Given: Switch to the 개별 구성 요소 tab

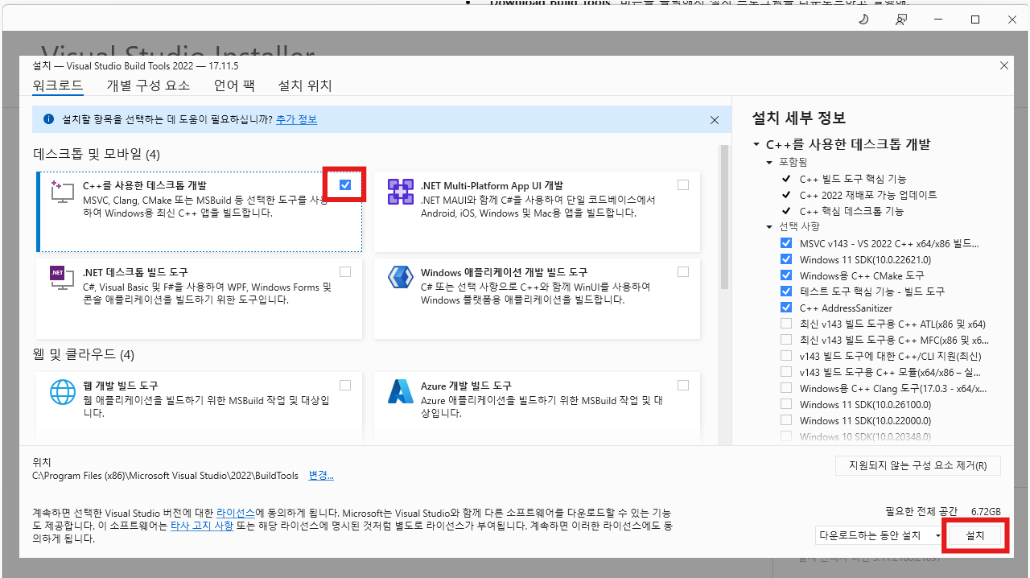Looking at the screenshot, I should tap(148, 85).
